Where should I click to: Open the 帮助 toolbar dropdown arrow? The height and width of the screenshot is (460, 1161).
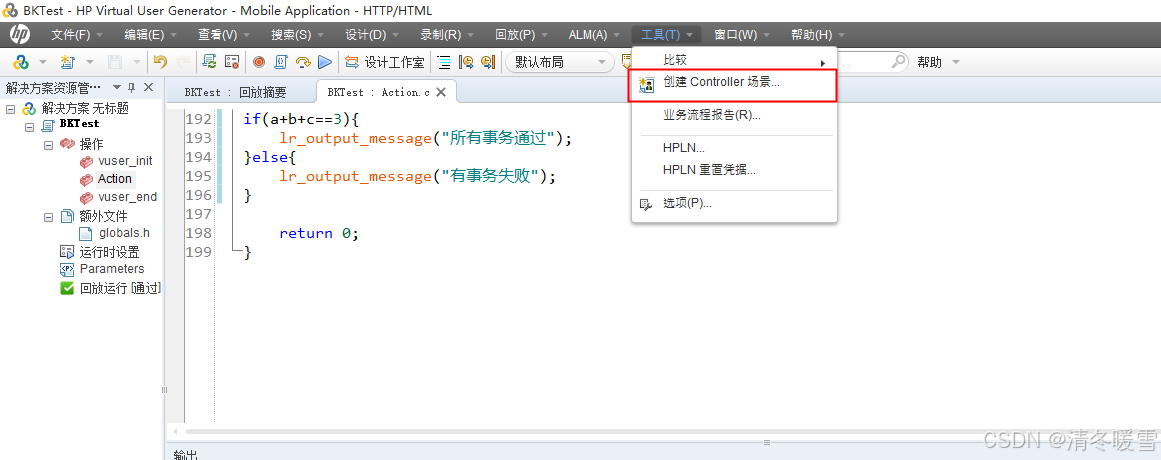[x=956, y=62]
